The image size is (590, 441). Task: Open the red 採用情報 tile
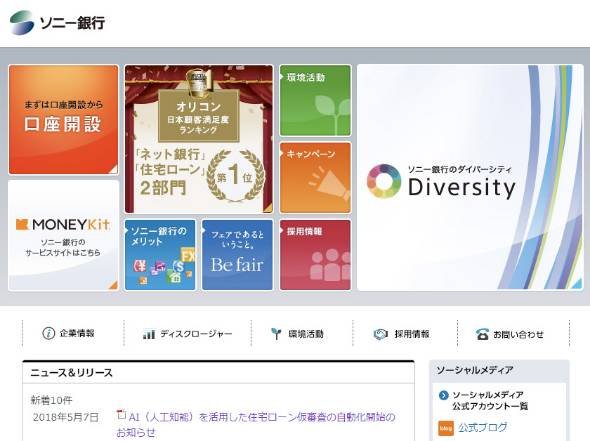(x=315, y=255)
